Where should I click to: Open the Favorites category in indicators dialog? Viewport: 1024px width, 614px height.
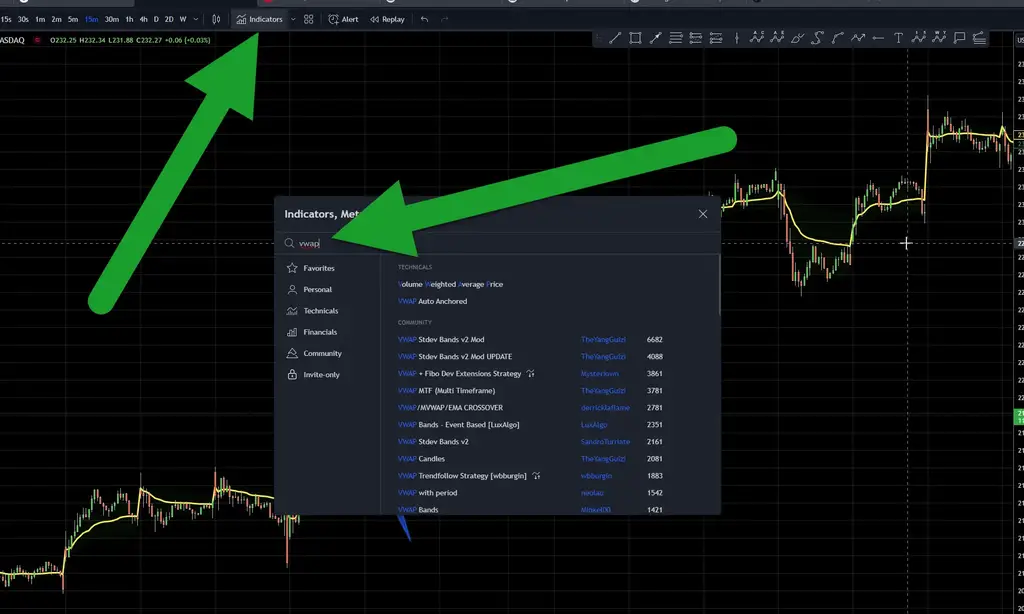318,268
